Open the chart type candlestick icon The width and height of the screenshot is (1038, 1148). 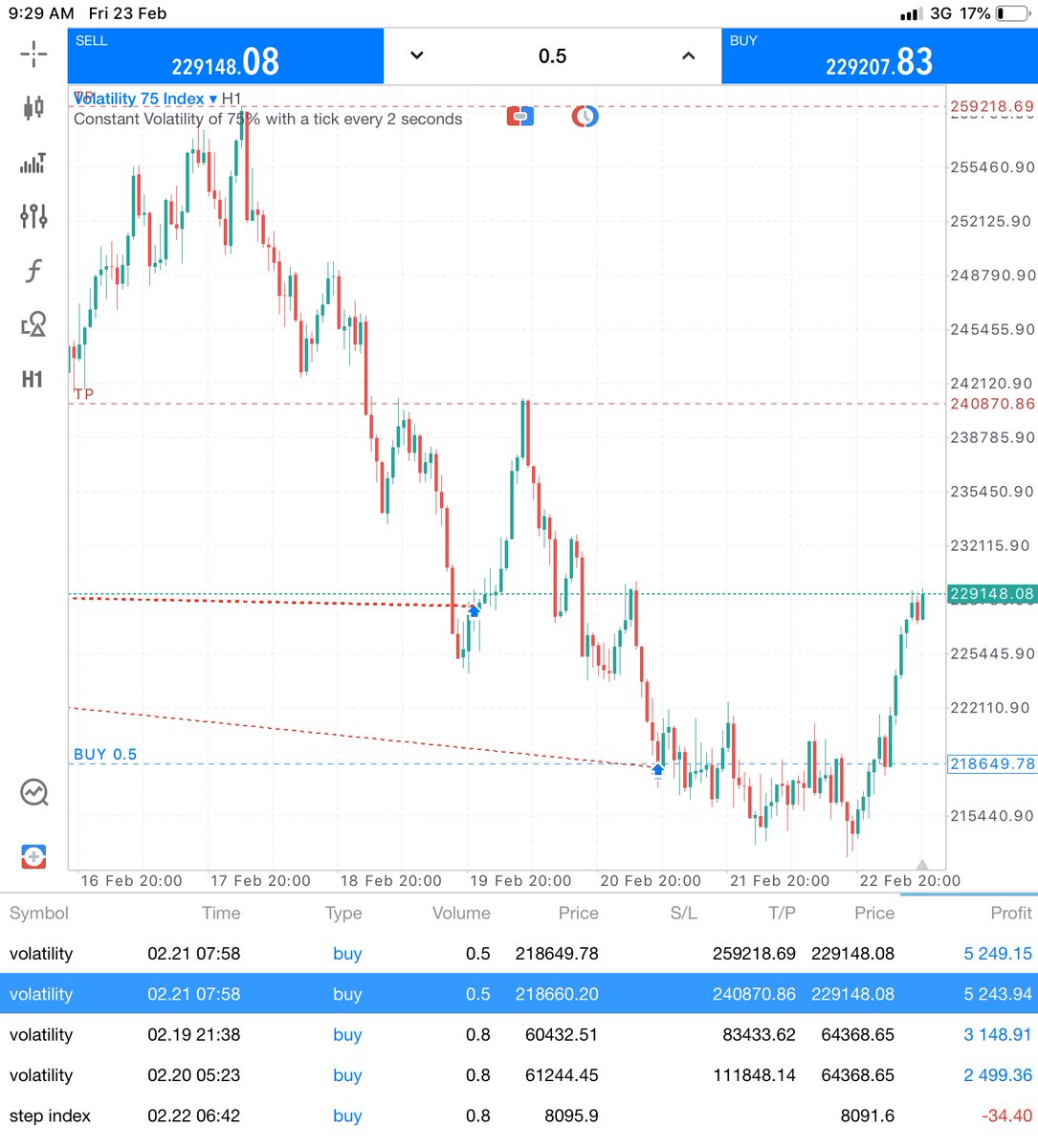pyautogui.click(x=33, y=107)
